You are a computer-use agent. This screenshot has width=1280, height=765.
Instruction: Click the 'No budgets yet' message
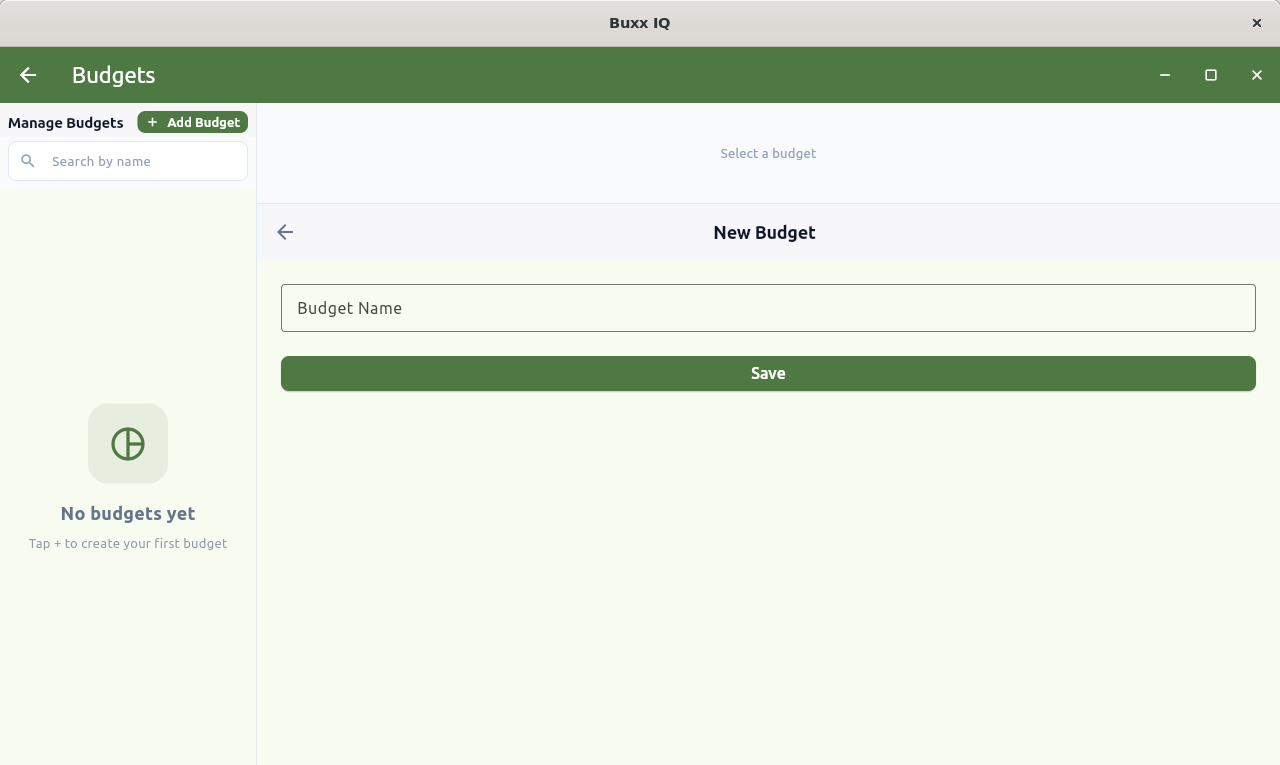(x=128, y=513)
